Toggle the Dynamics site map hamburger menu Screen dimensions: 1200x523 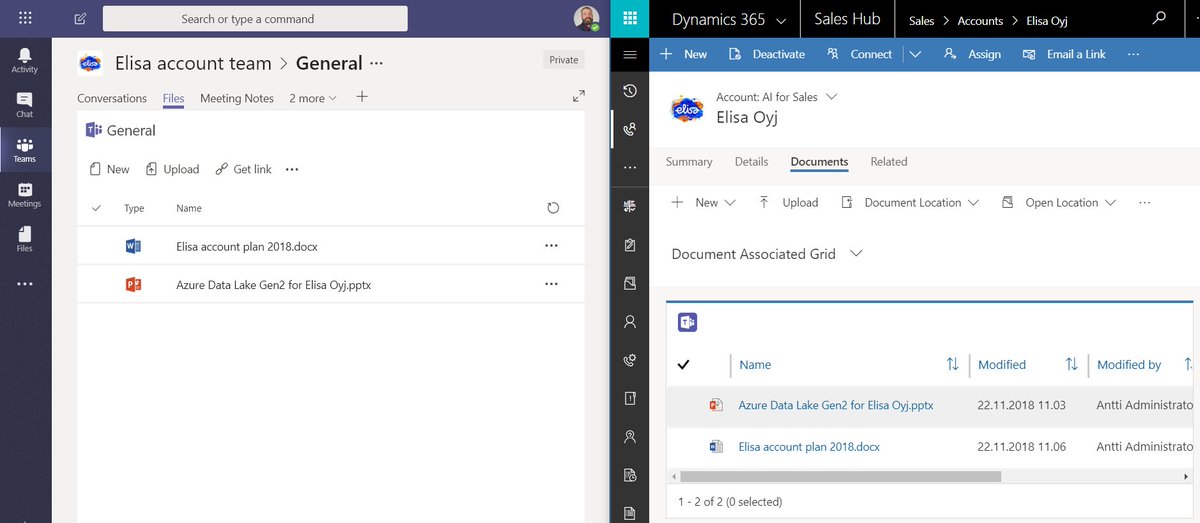coord(630,55)
